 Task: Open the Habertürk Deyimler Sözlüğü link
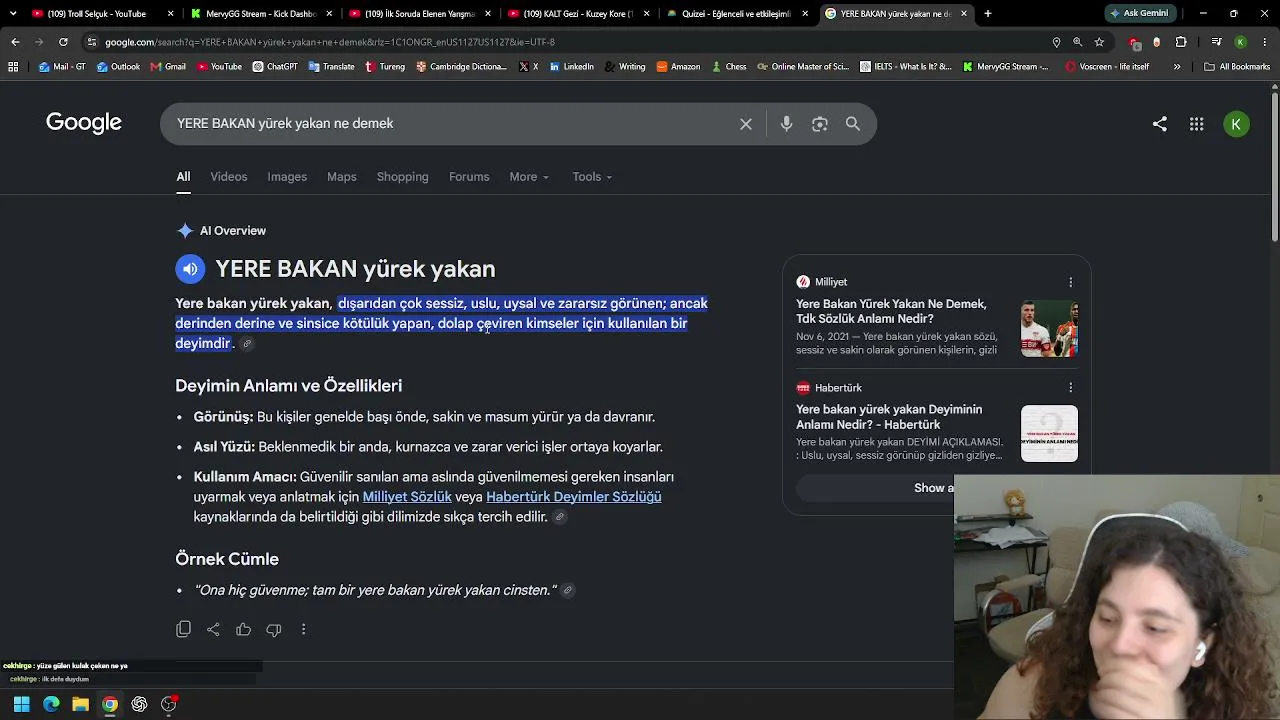574,497
